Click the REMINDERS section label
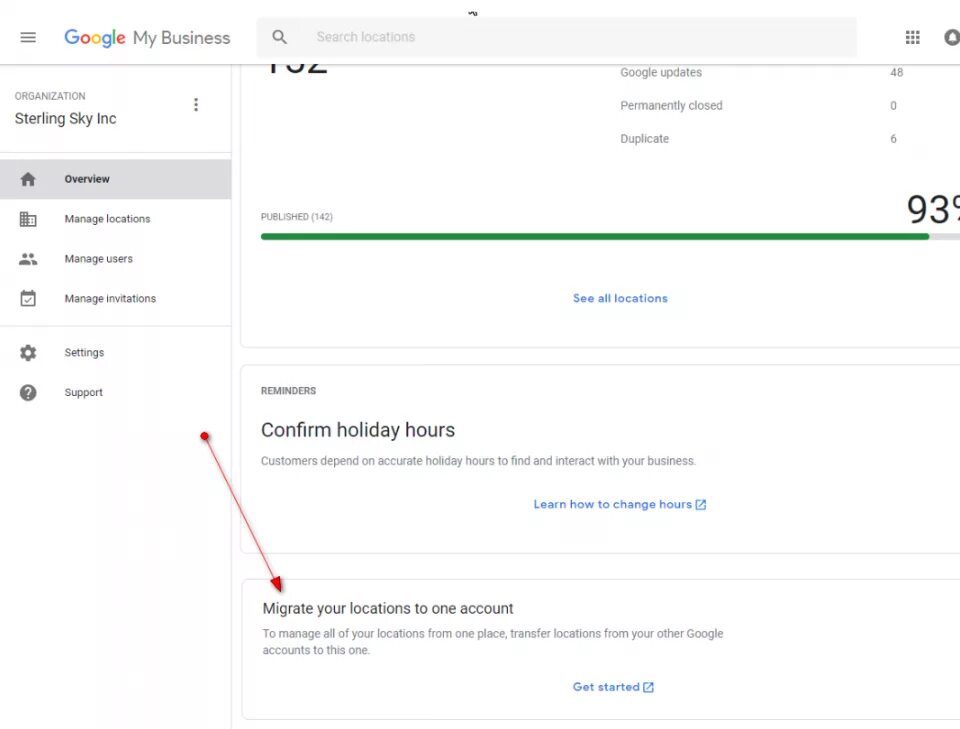 (288, 391)
